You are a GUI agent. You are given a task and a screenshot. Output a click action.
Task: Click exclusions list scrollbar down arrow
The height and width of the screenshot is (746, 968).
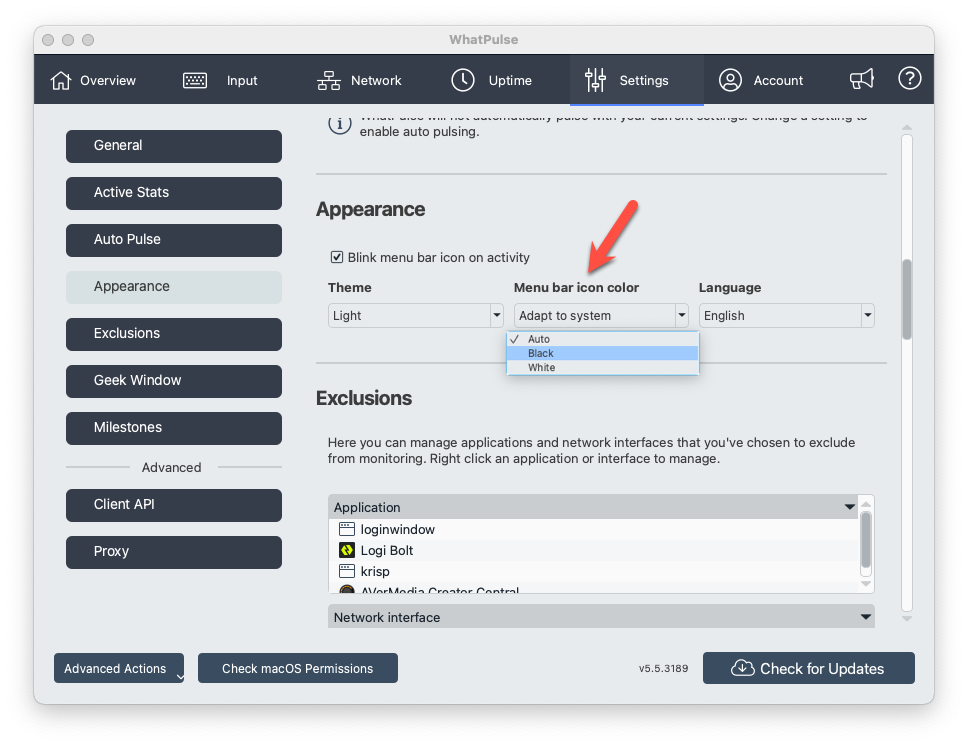pyautogui.click(x=866, y=584)
